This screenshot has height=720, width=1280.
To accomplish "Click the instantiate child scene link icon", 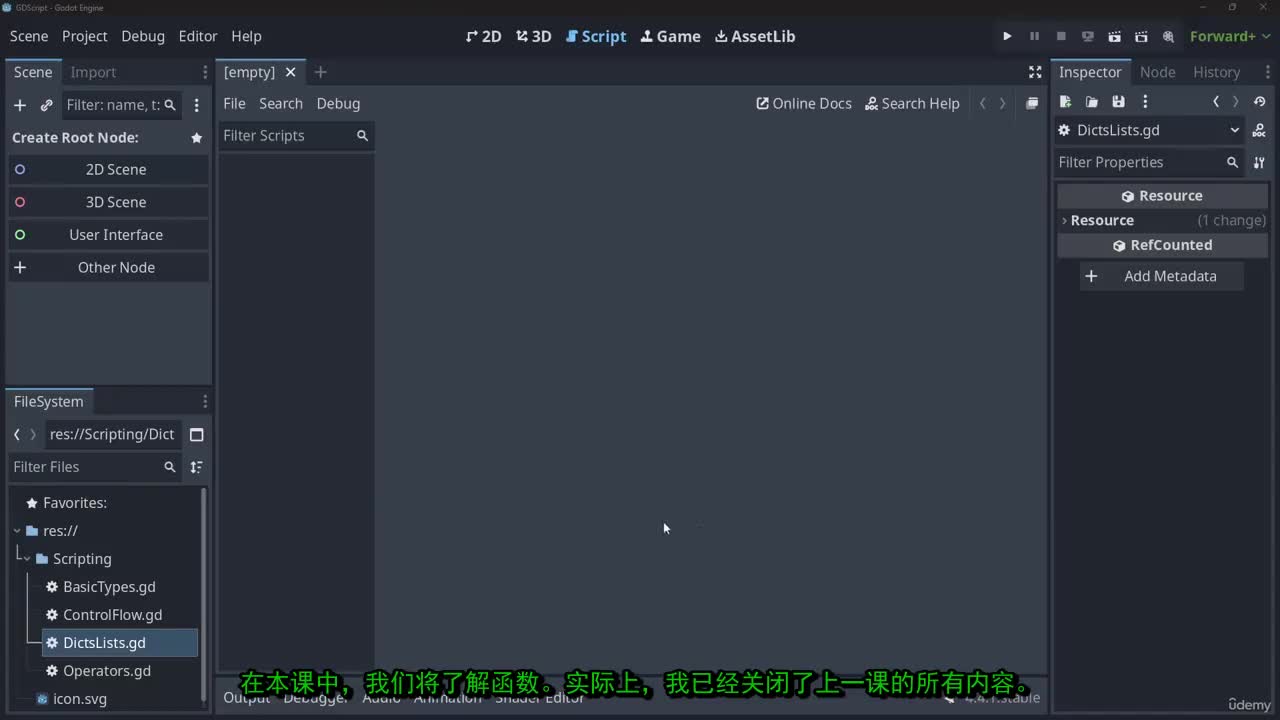I will coord(46,105).
